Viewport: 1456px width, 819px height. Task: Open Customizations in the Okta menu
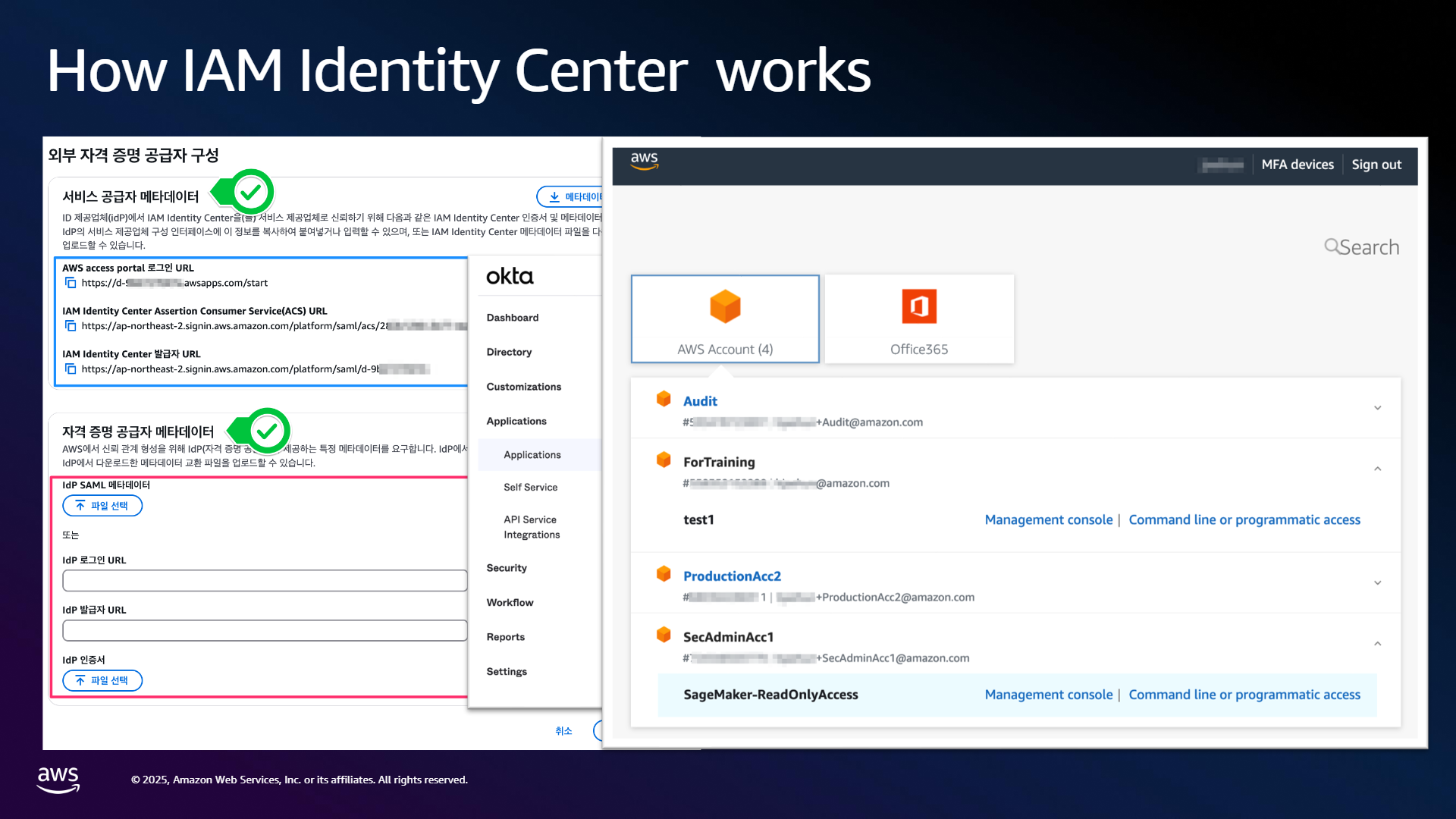click(524, 387)
